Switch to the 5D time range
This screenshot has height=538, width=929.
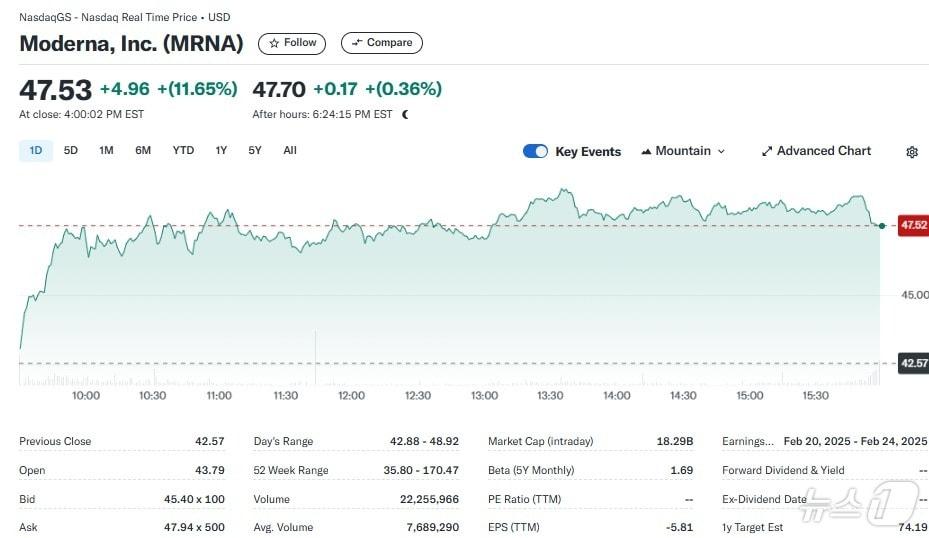(x=71, y=151)
